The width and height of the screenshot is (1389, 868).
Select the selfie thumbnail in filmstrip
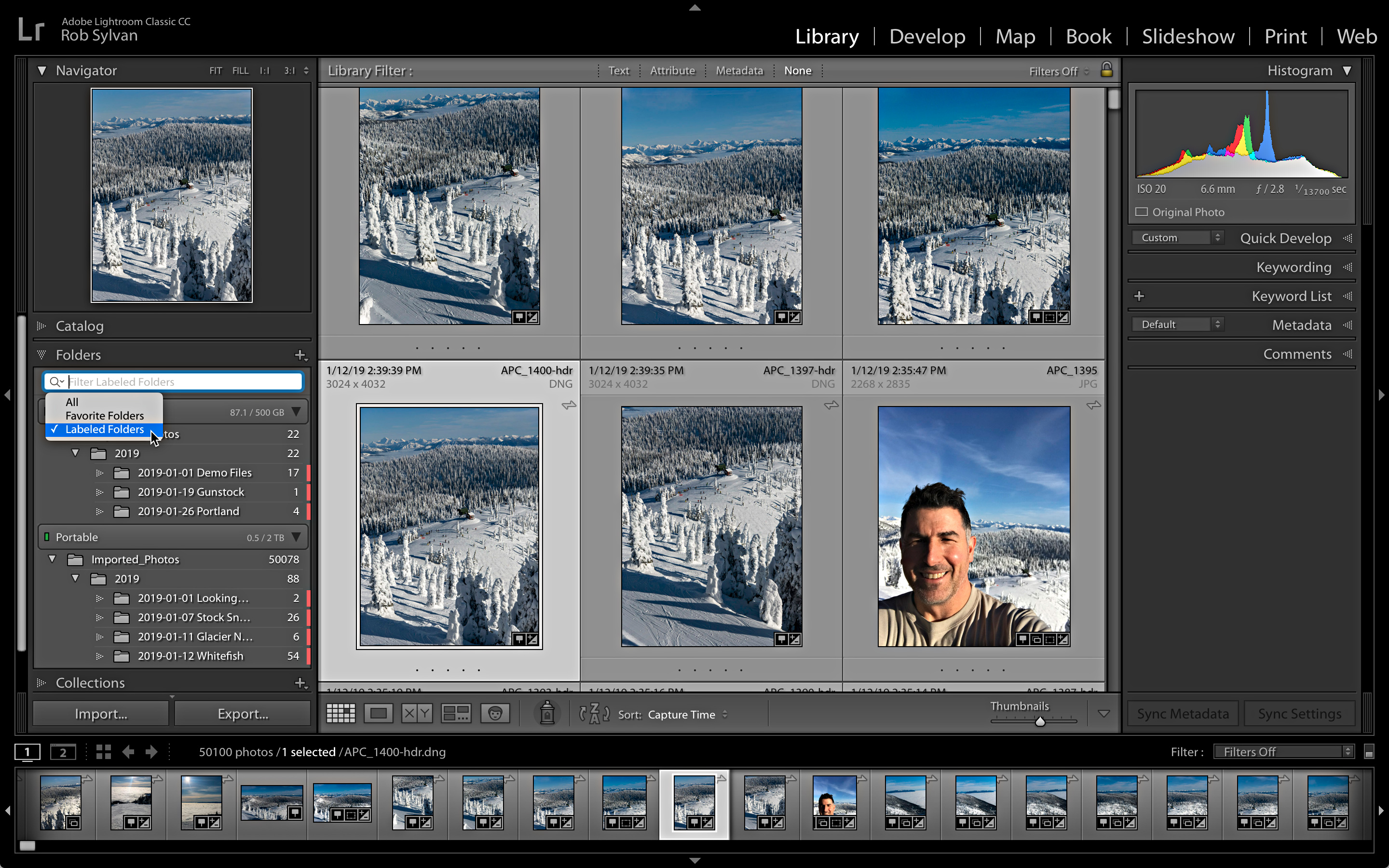835,803
